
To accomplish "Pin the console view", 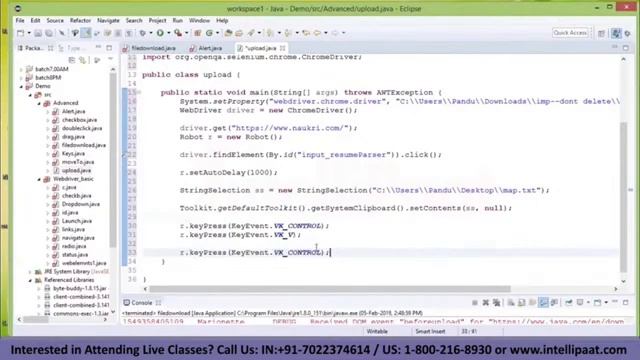I will point(569,302).
